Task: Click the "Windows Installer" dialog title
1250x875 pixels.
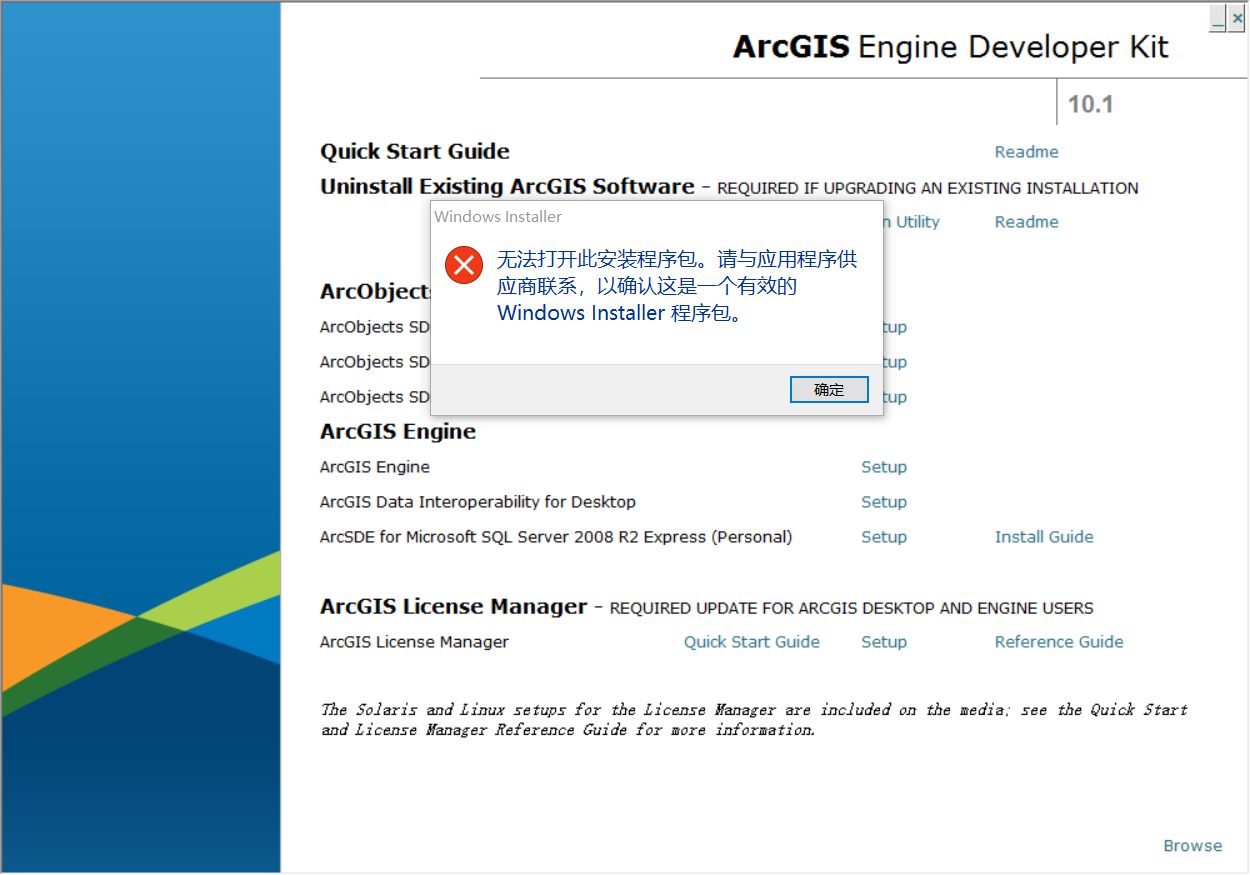Action: pos(498,217)
